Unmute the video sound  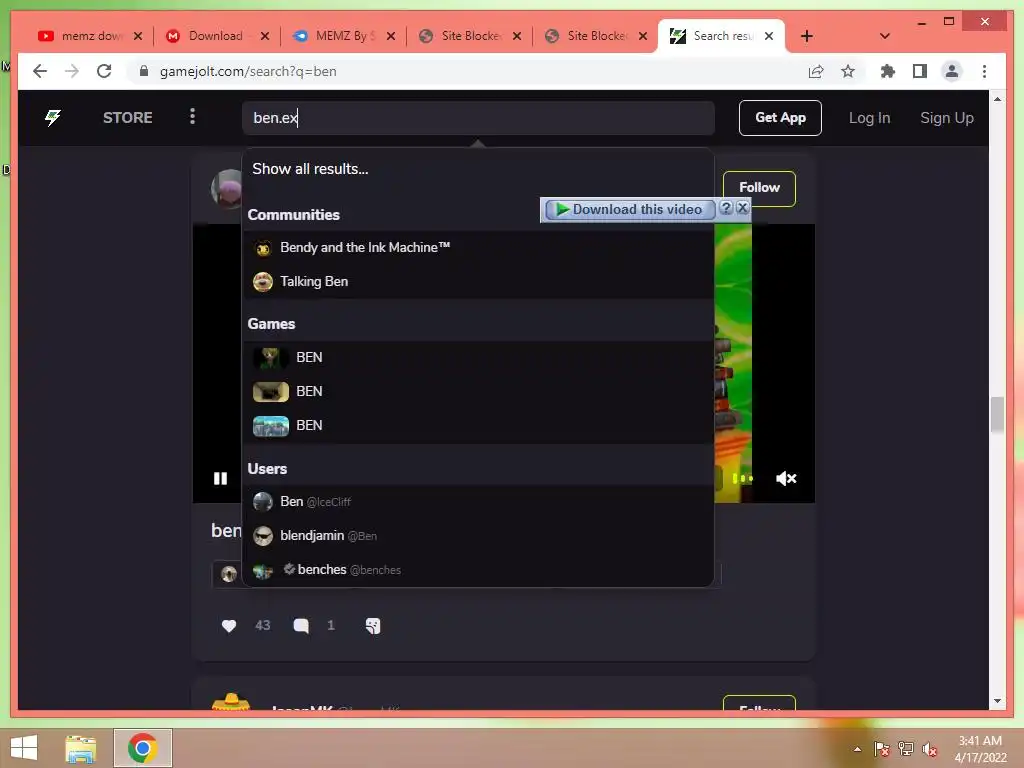pos(786,479)
